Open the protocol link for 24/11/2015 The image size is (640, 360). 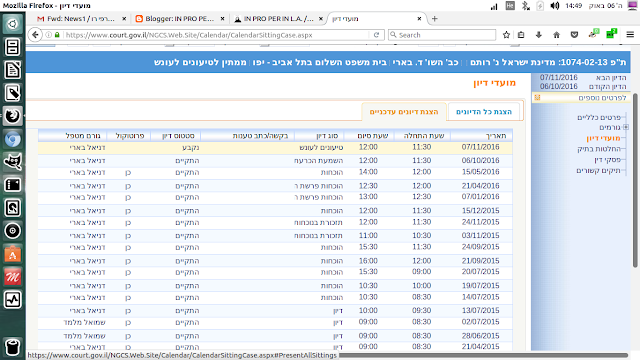(128, 223)
